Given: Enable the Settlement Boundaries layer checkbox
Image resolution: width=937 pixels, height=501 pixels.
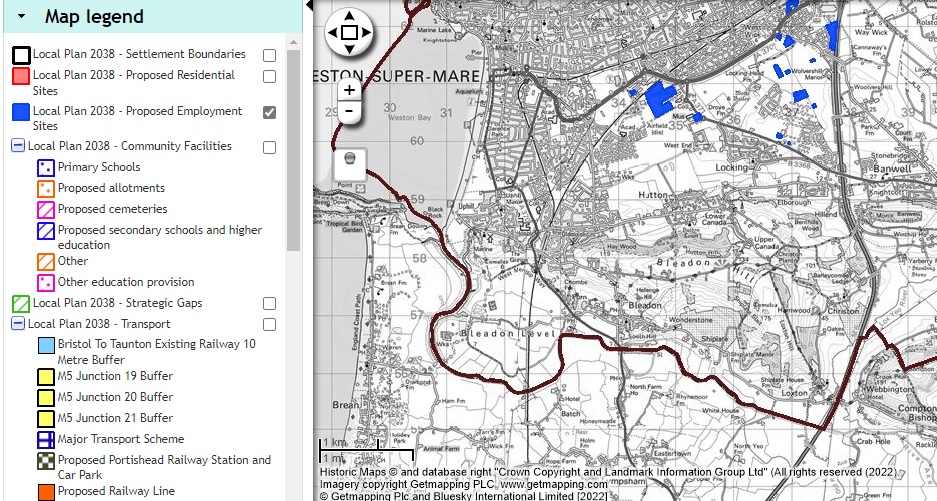Looking at the screenshot, I should pyautogui.click(x=270, y=55).
